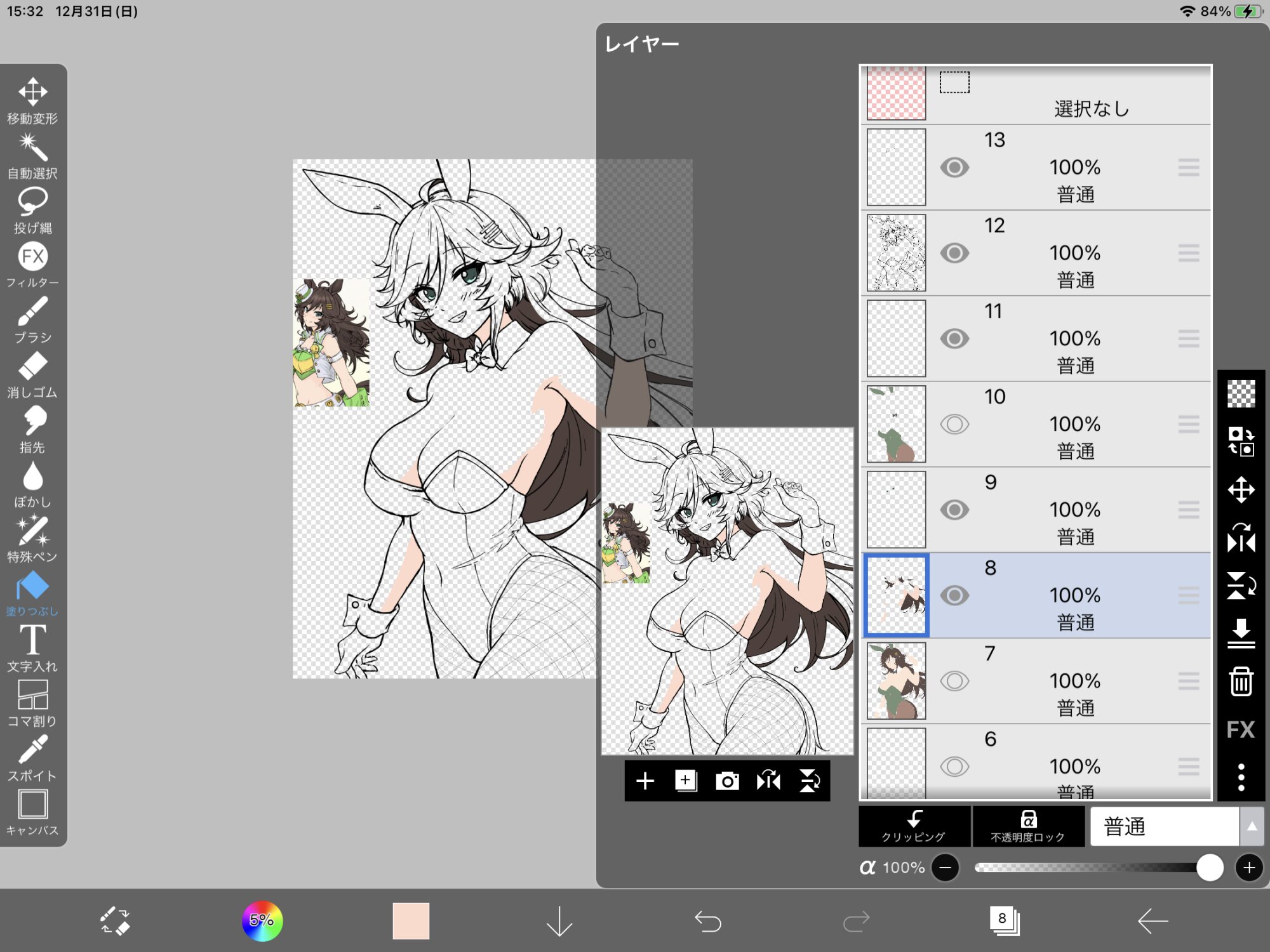Image resolution: width=1270 pixels, height=952 pixels.
Task: Select the Lasso (投げ縄) tool
Action: (x=32, y=209)
